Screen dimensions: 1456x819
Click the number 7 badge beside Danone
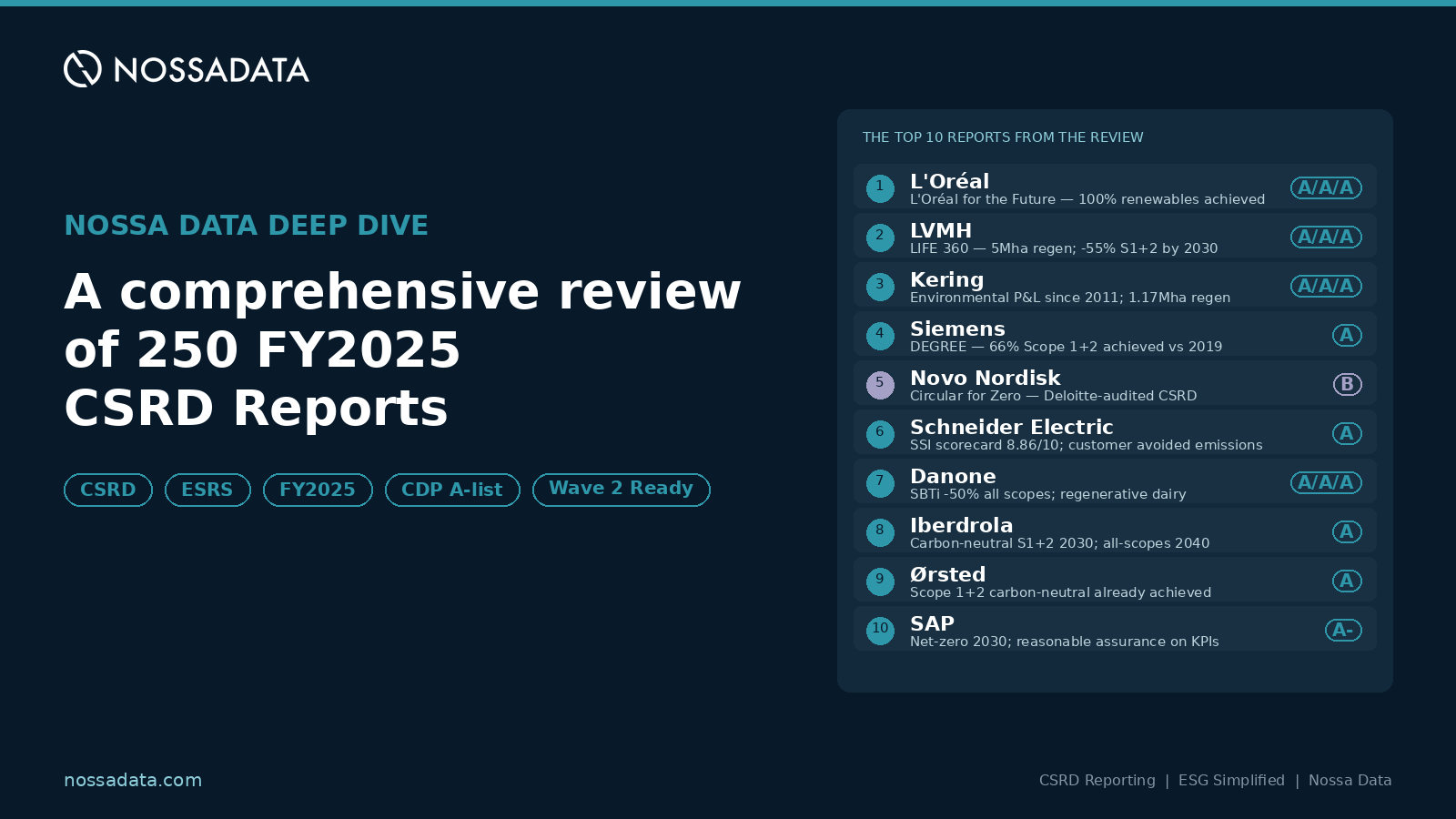pos(880,483)
